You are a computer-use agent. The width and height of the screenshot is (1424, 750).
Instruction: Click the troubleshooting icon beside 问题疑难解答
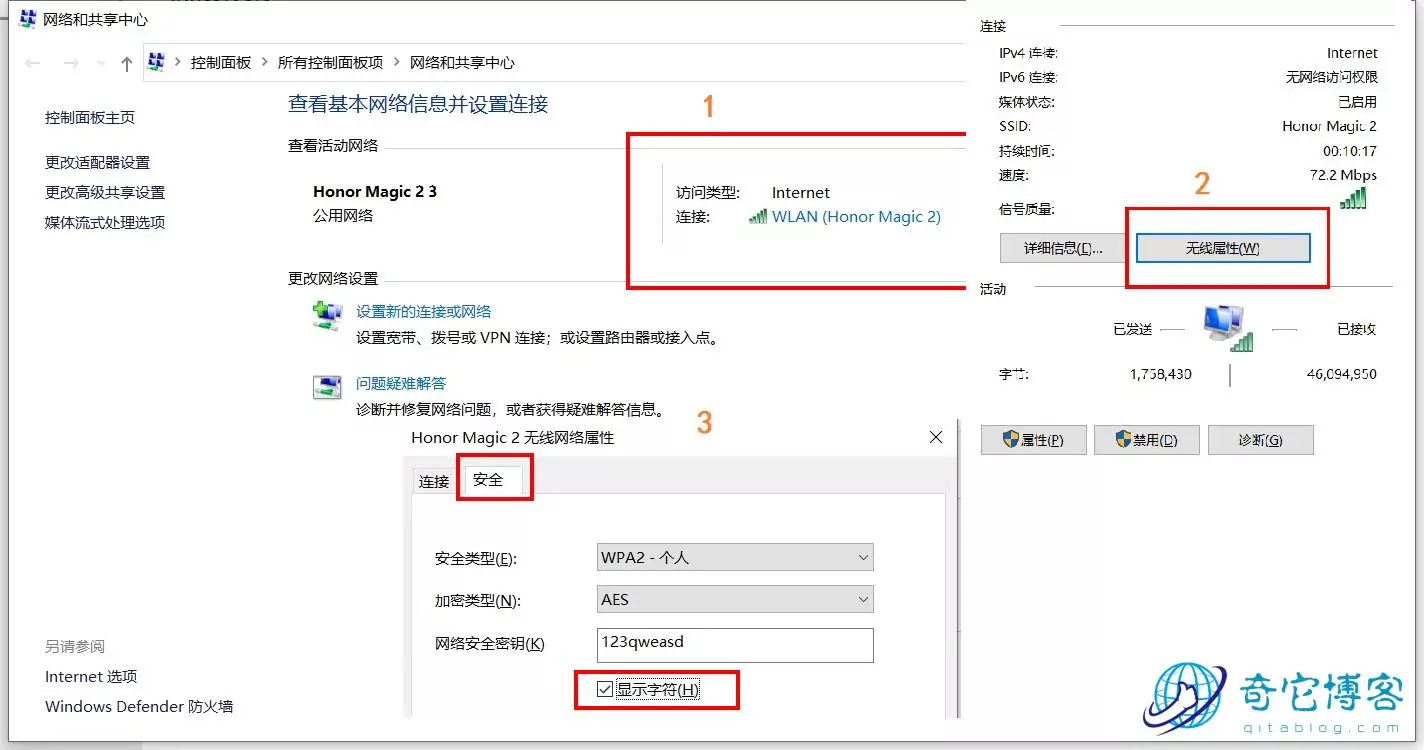click(x=326, y=387)
